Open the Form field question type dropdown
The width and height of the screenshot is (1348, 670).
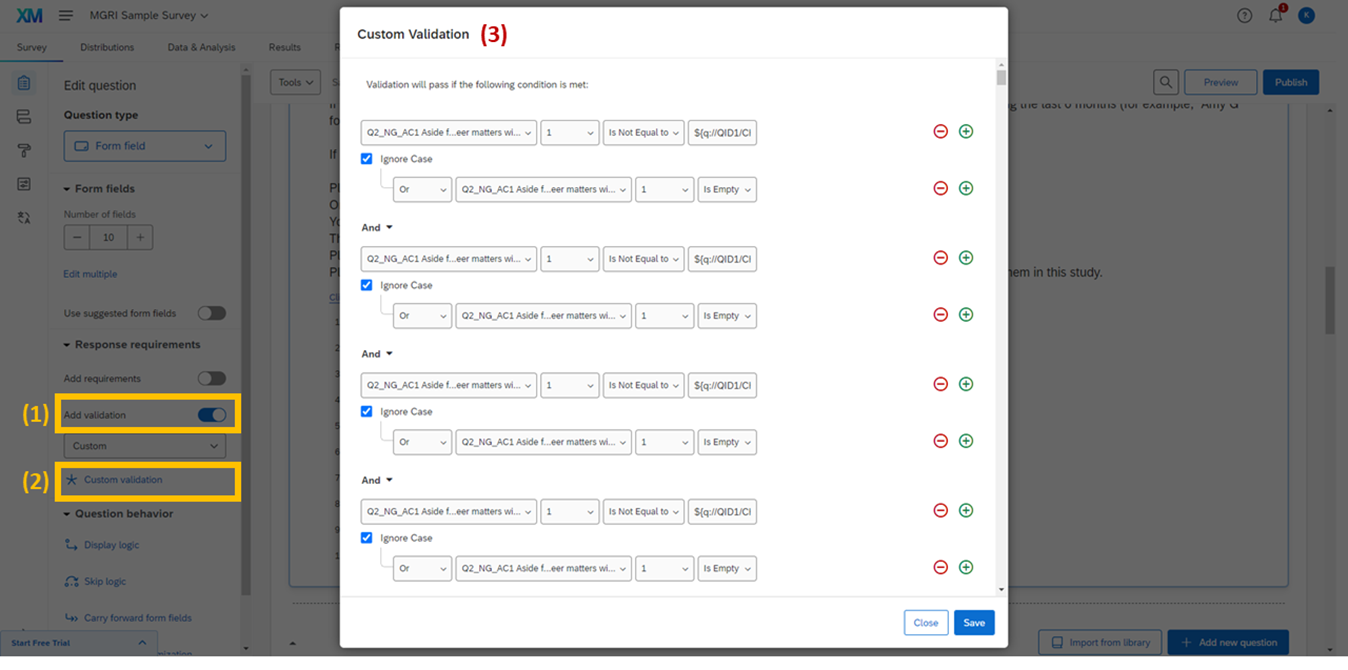coord(144,145)
